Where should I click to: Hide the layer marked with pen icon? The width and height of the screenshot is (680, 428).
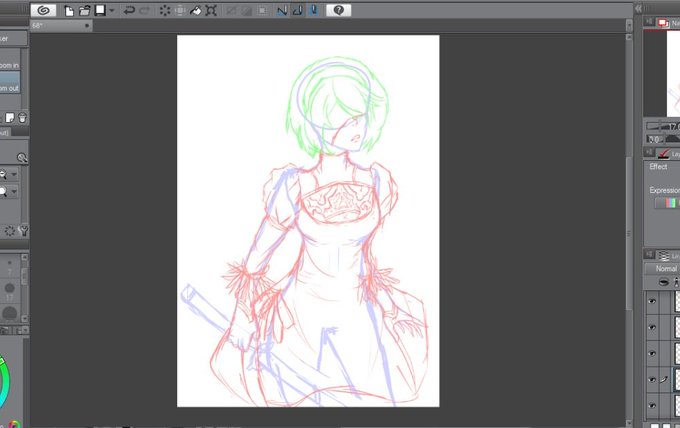[652, 379]
